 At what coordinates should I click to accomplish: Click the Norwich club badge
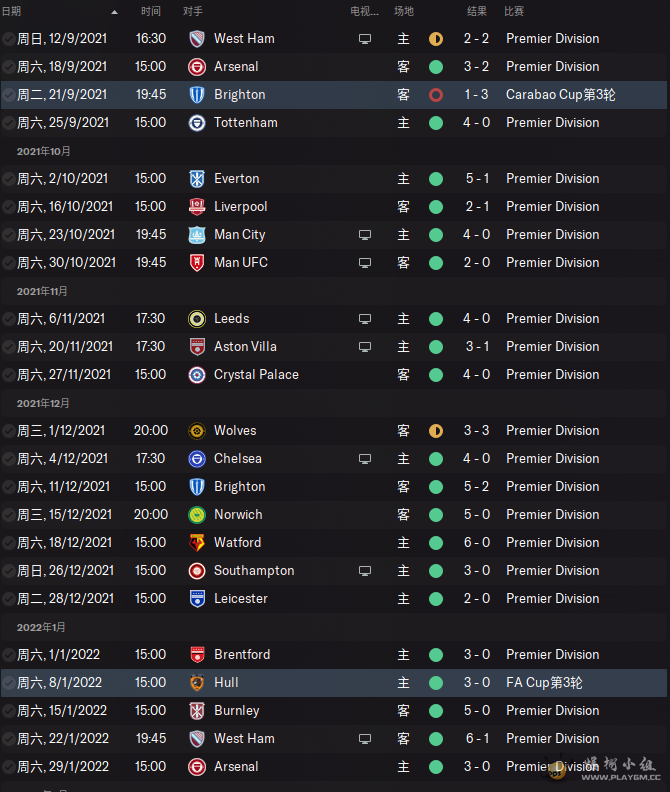tap(197, 515)
